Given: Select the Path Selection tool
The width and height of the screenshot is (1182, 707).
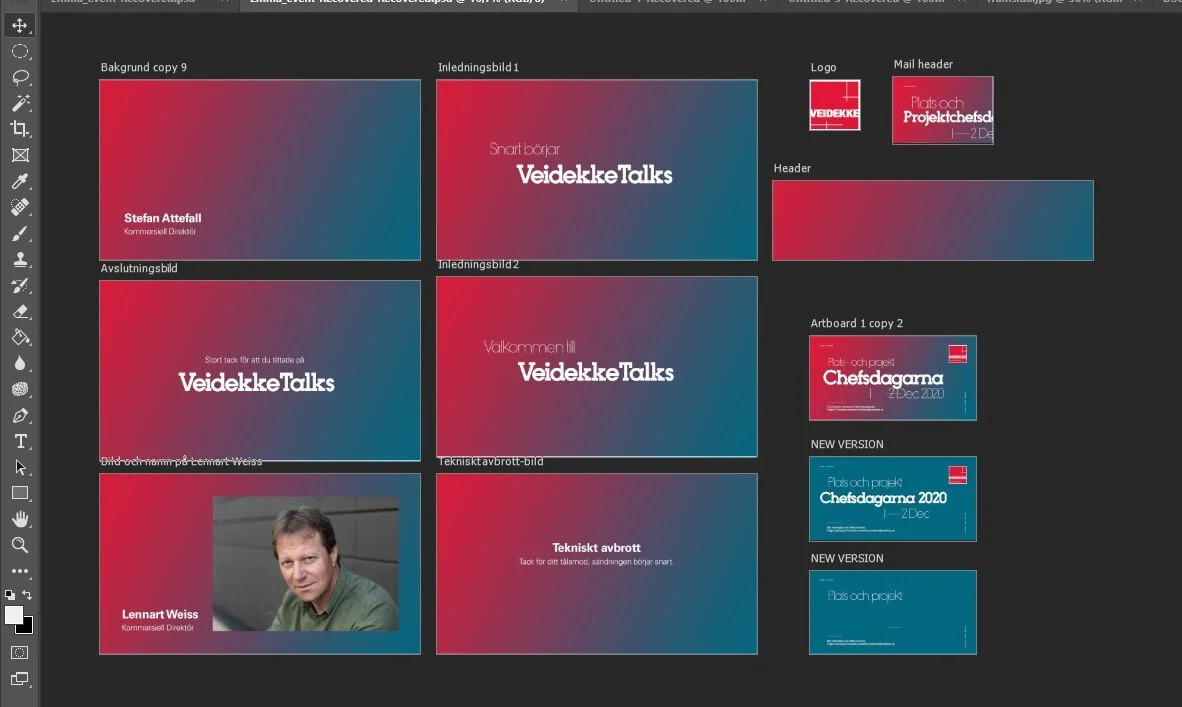Looking at the screenshot, I should (20, 467).
